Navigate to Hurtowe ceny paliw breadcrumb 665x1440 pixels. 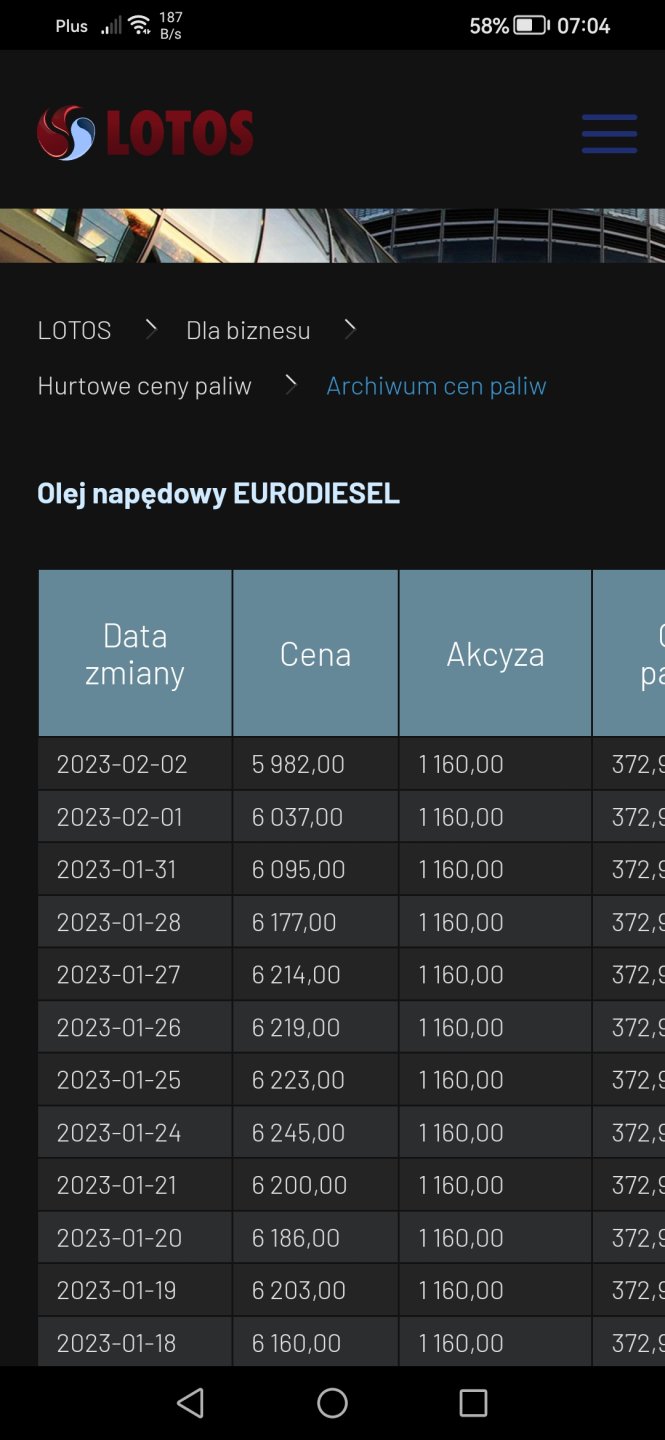click(x=144, y=386)
